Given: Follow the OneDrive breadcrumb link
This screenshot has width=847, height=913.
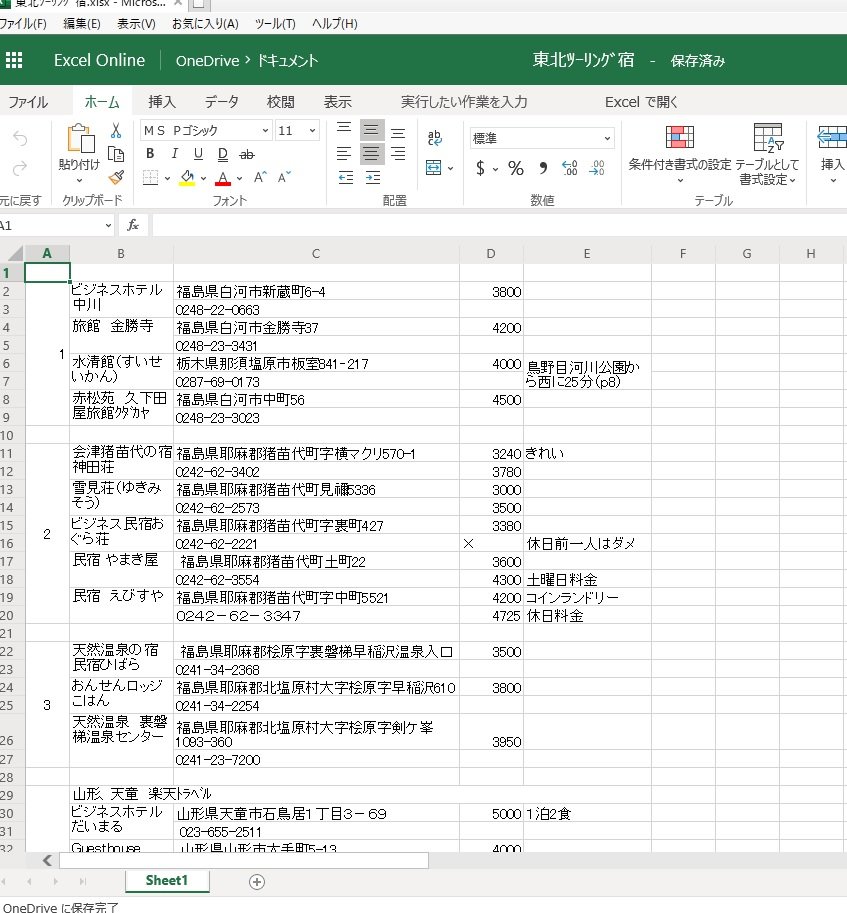Looking at the screenshot, I should (207, 61).
